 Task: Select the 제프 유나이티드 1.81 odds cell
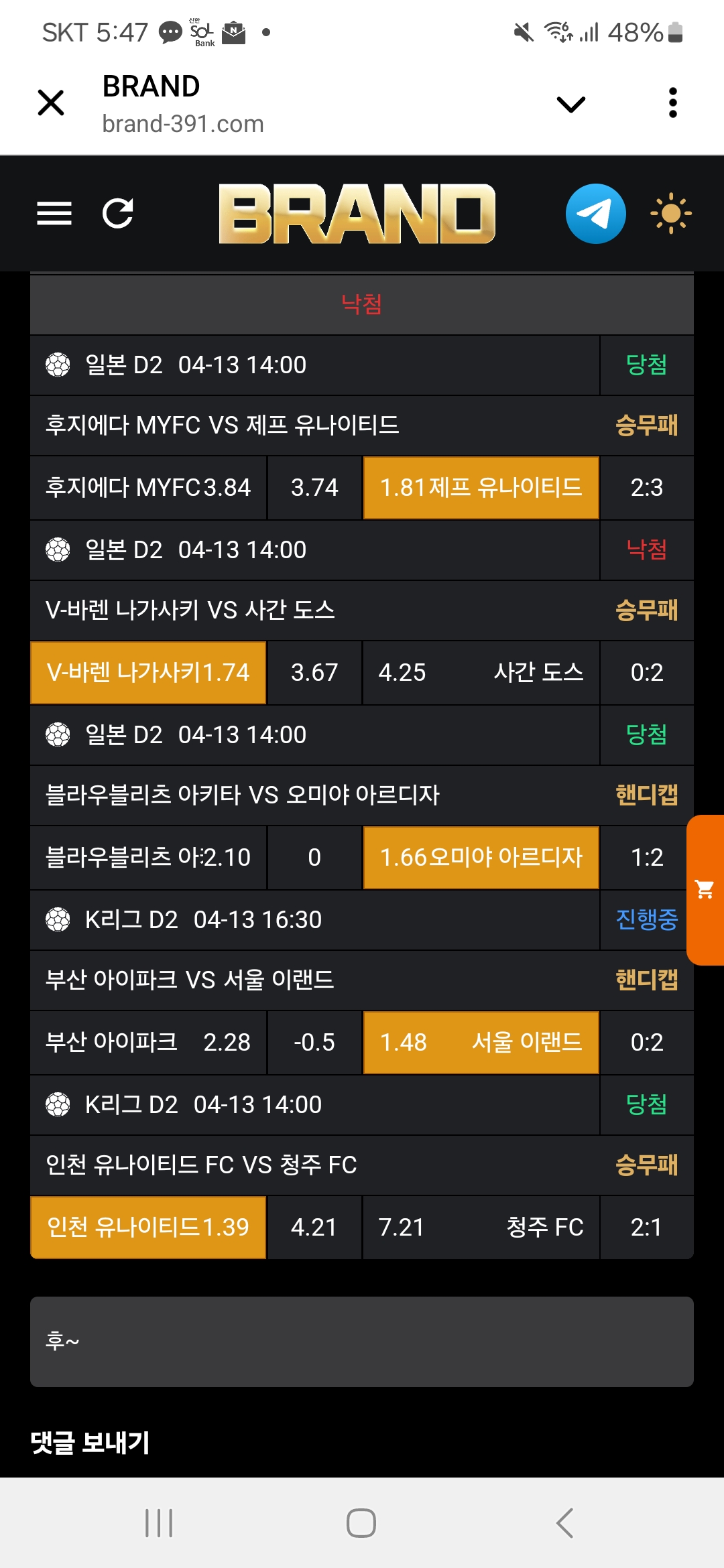[x=481, y=488]
